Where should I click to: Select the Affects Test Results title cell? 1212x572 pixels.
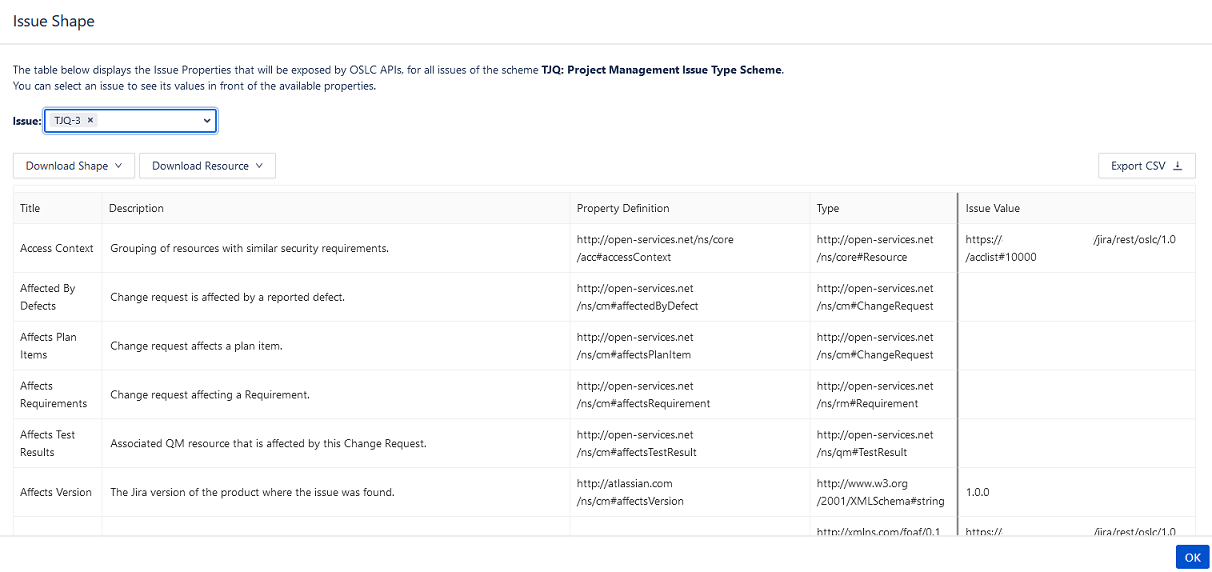click(57, 443)
